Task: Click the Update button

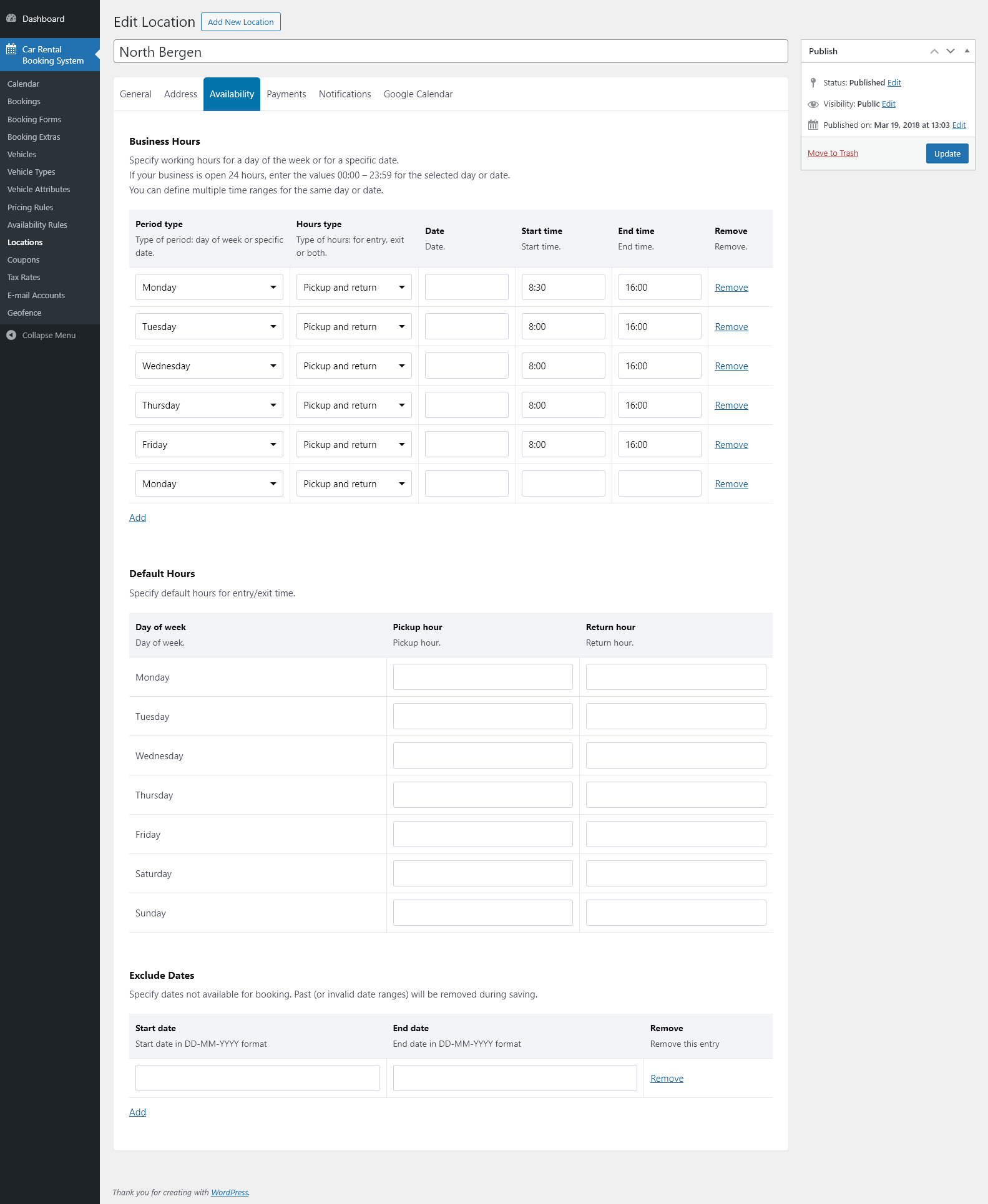Action: tap(947, 154)
